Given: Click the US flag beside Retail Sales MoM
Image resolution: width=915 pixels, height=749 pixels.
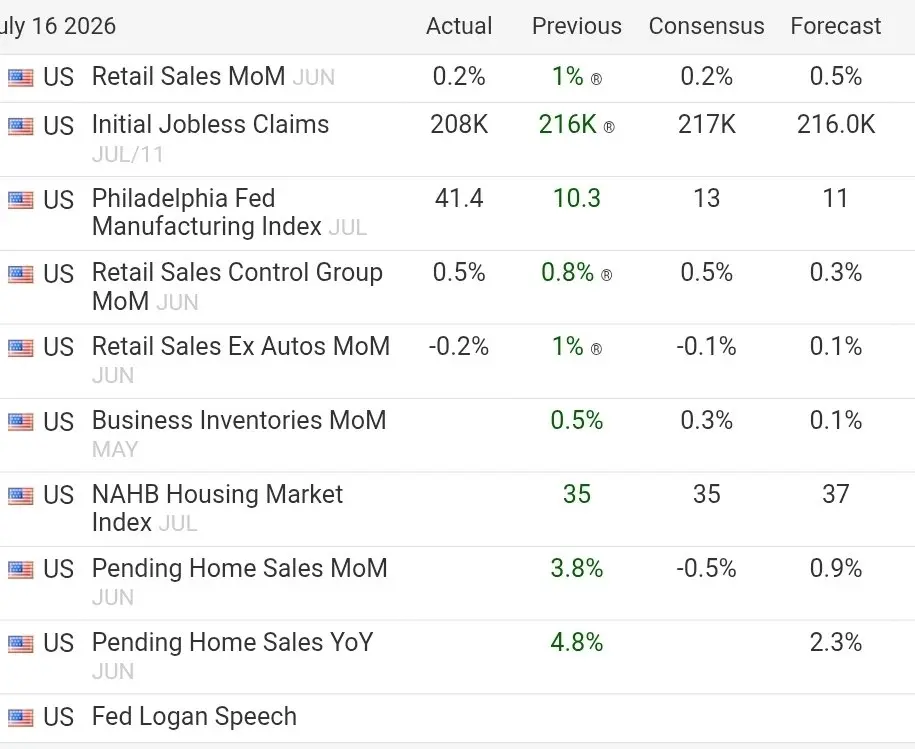Looking at the screenshot, I should click(x=20, y=78).
